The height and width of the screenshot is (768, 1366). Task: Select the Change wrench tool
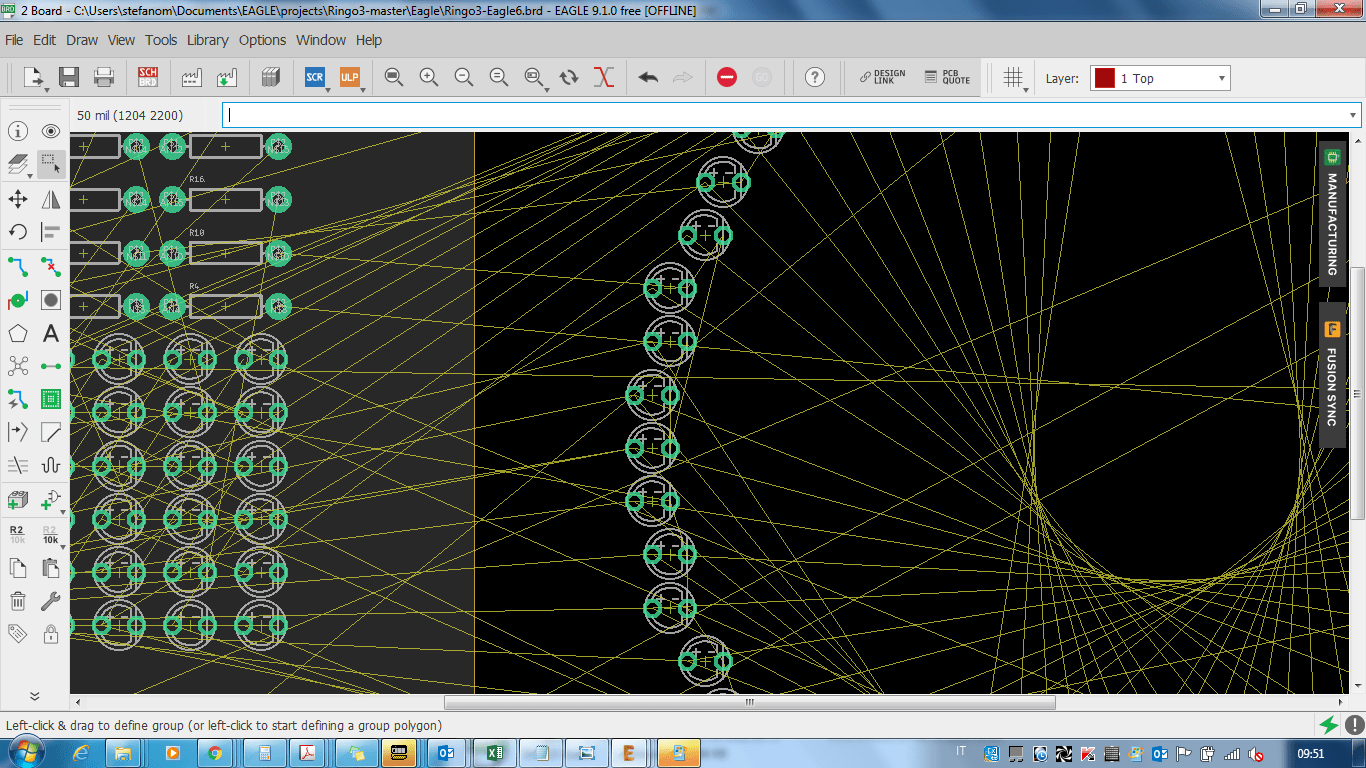(x=51, y=601)
